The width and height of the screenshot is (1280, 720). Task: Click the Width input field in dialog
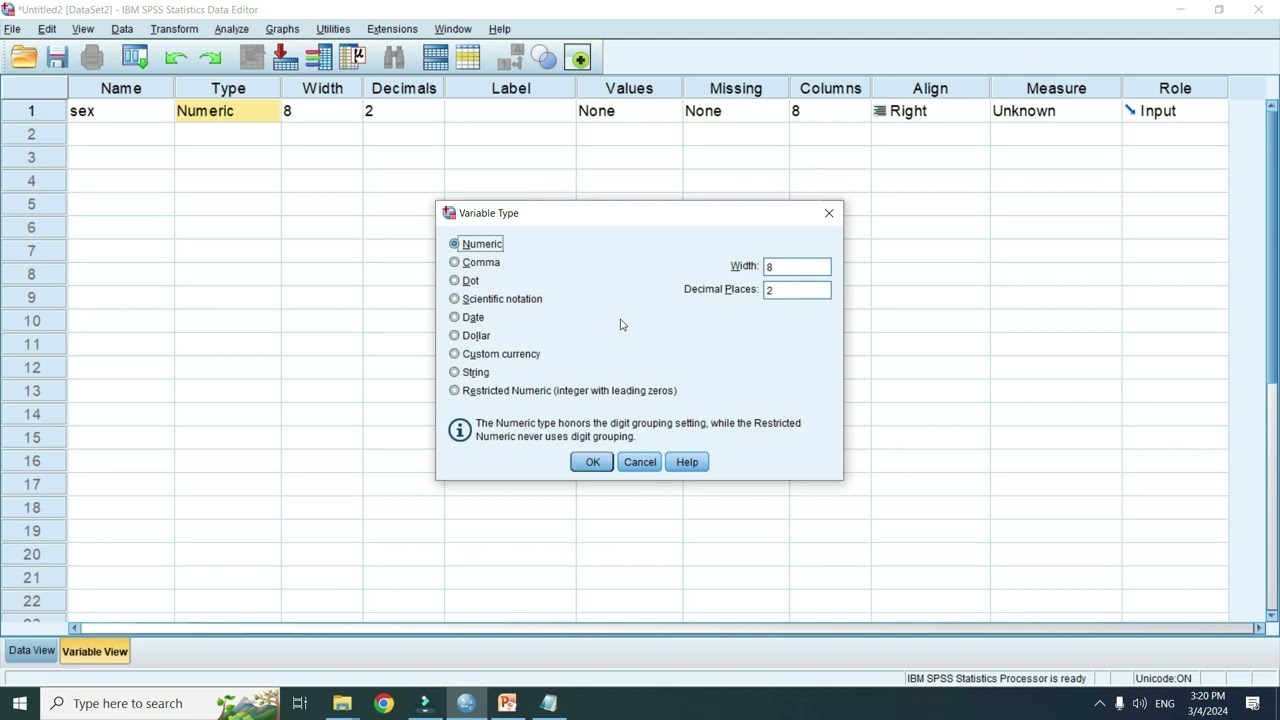pos(797,267)
